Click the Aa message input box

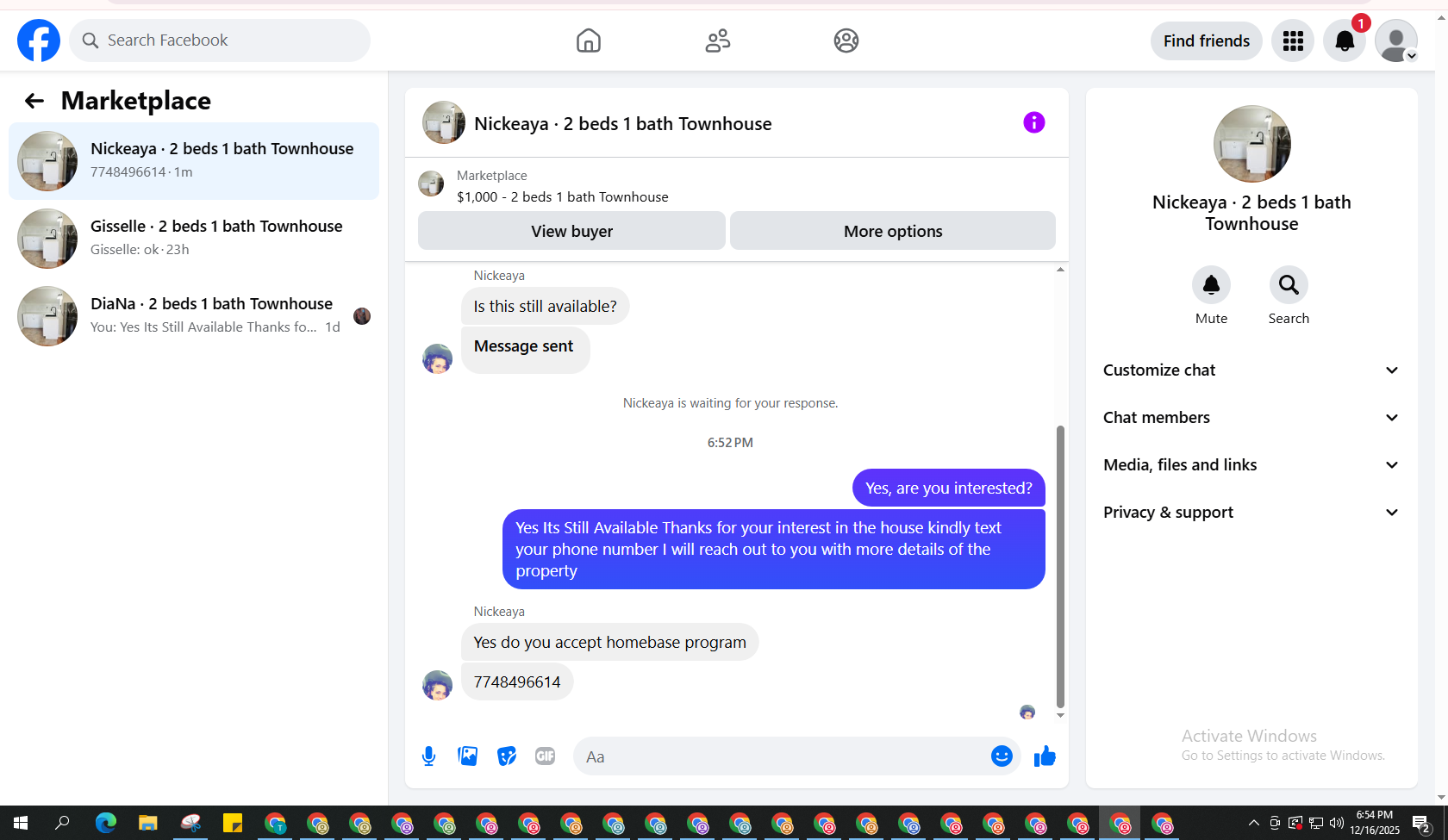(x=784, y=756)
